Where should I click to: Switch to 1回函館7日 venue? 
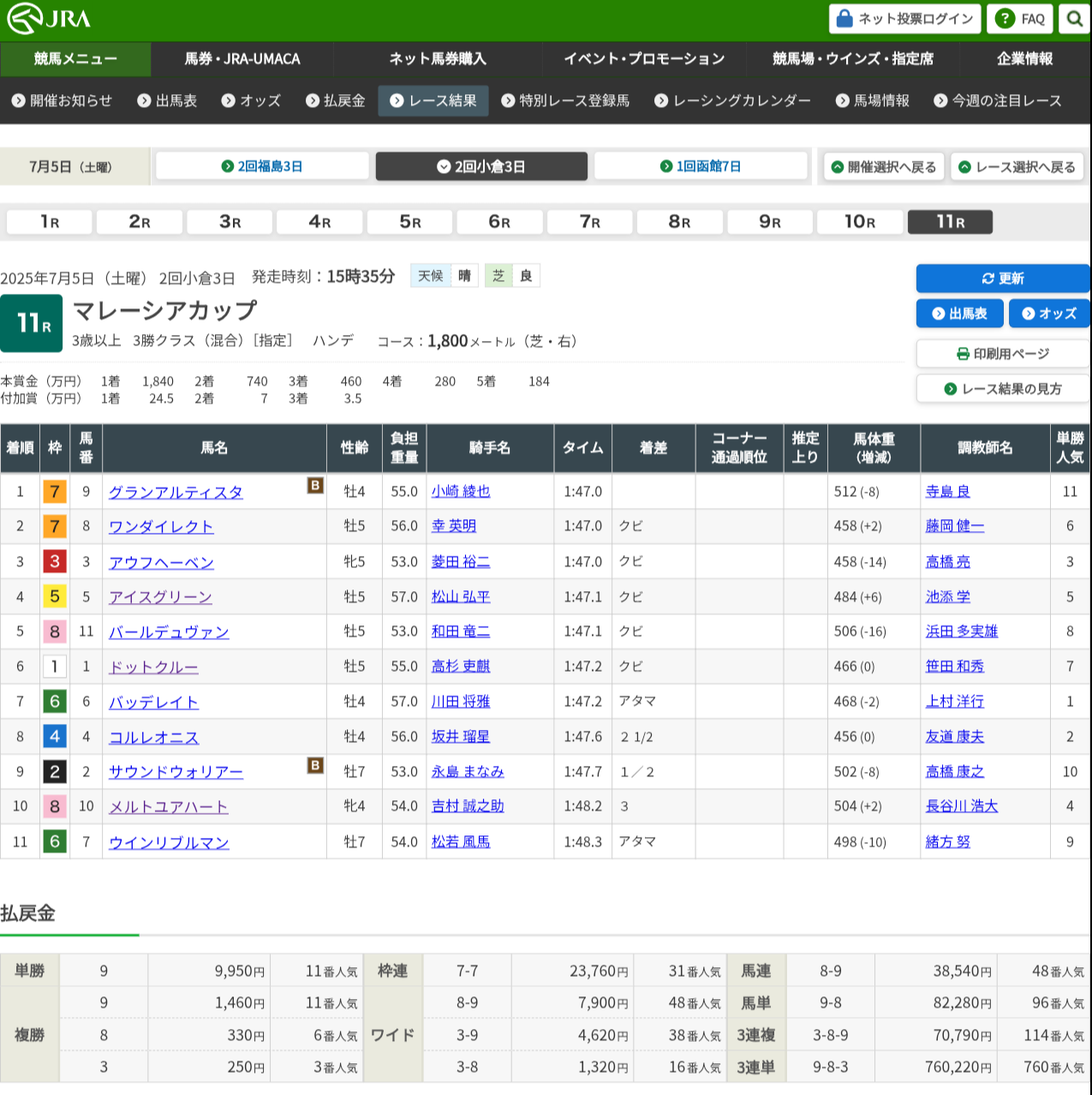click(701, 166)
